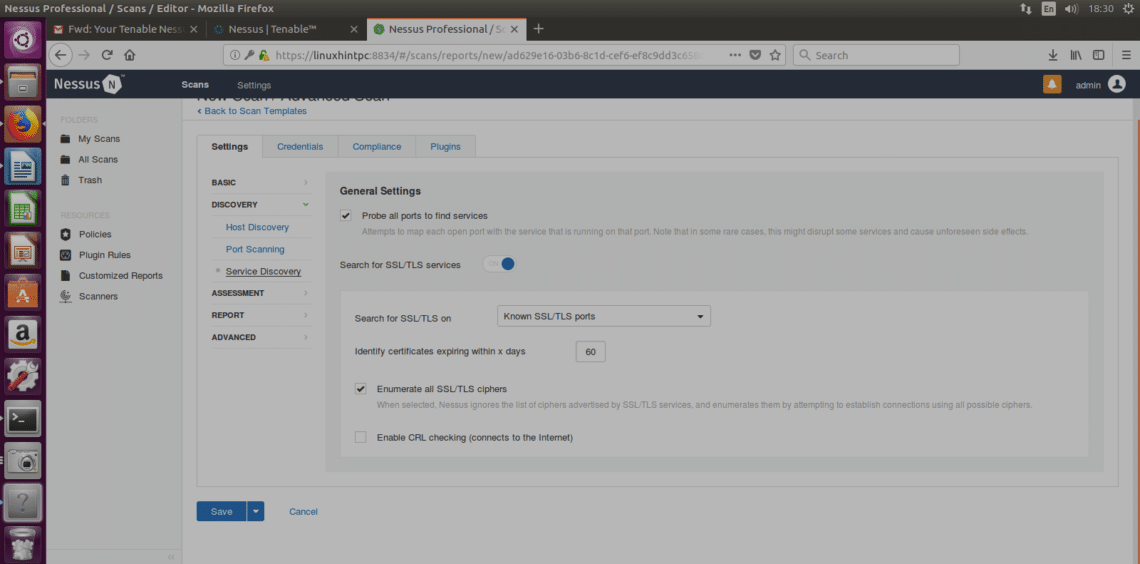Select the Settings tab of the scan editor
This screenshot has height=564, width=1140.
click(230, 147)
